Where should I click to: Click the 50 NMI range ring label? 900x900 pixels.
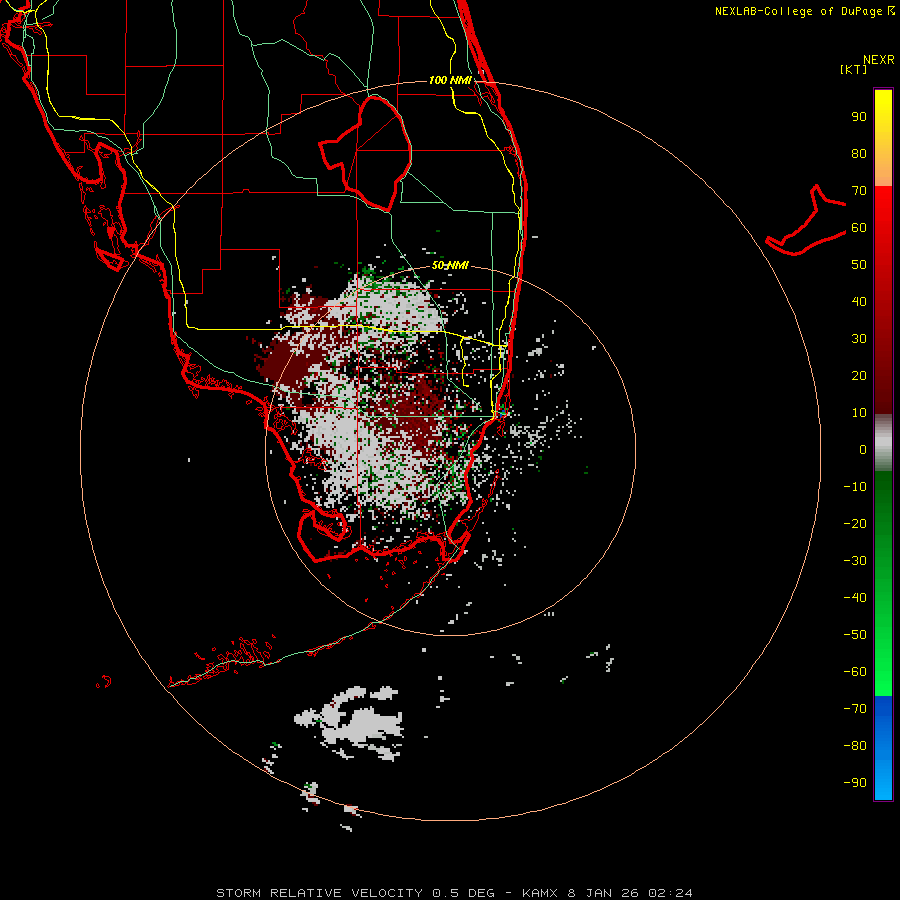point(450,265)
